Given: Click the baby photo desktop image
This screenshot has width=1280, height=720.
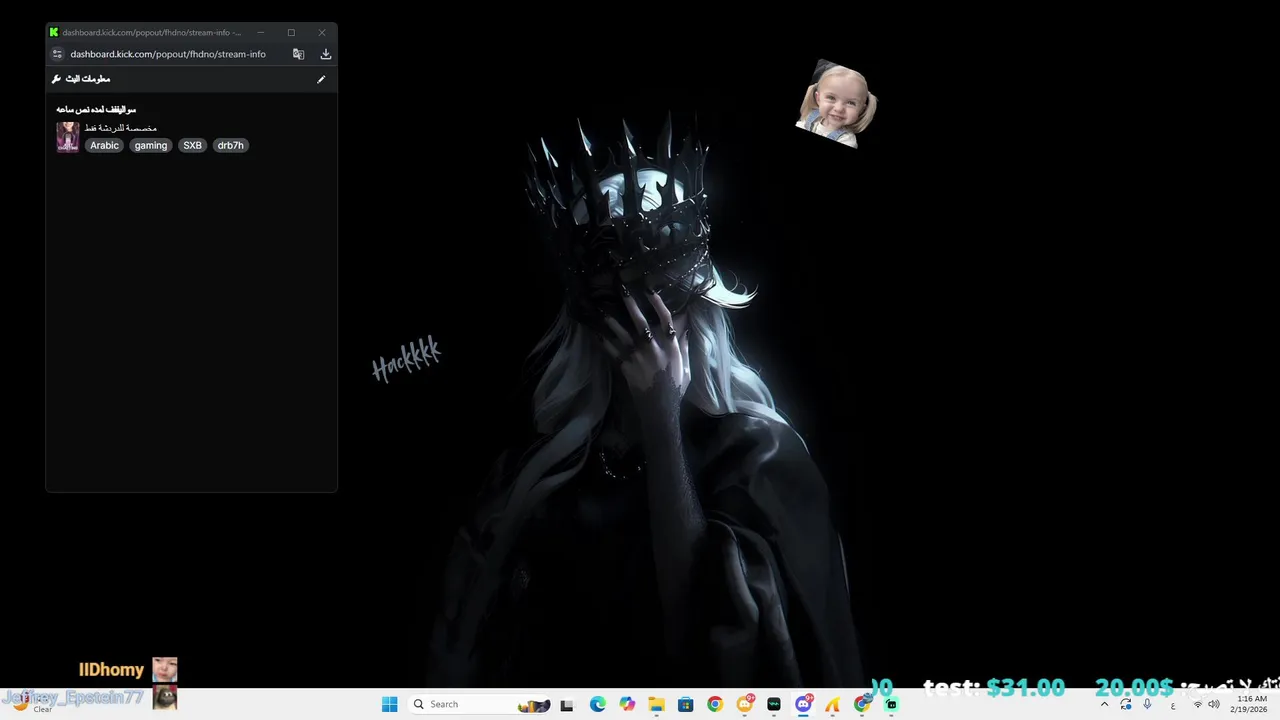Looking at the screenshot, I should coord(836,104).
